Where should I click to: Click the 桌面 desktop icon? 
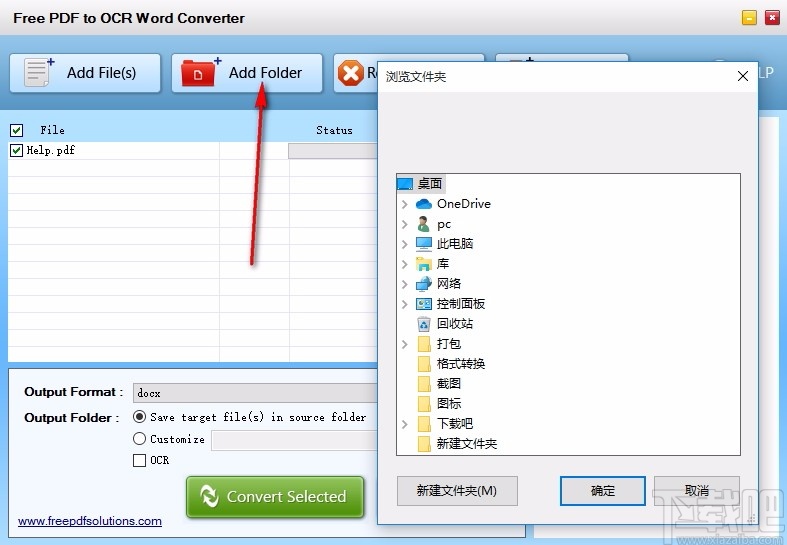point(405,184)
